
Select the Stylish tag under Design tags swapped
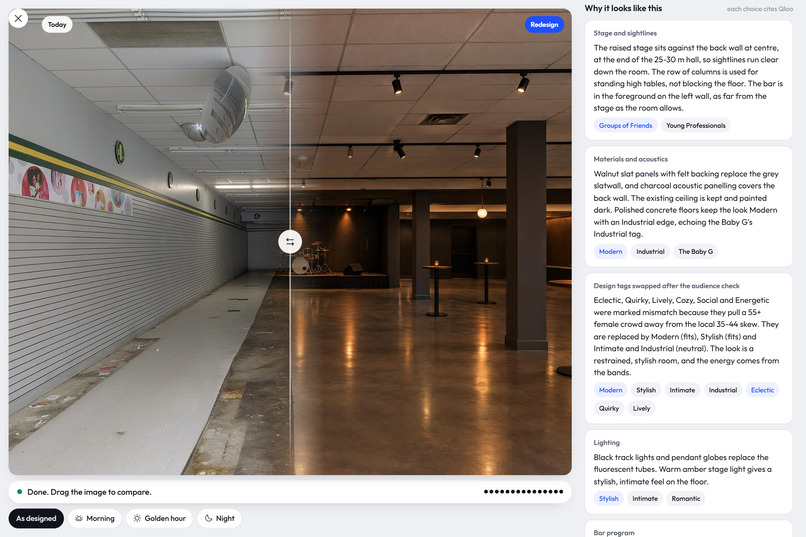pos(646,390)
